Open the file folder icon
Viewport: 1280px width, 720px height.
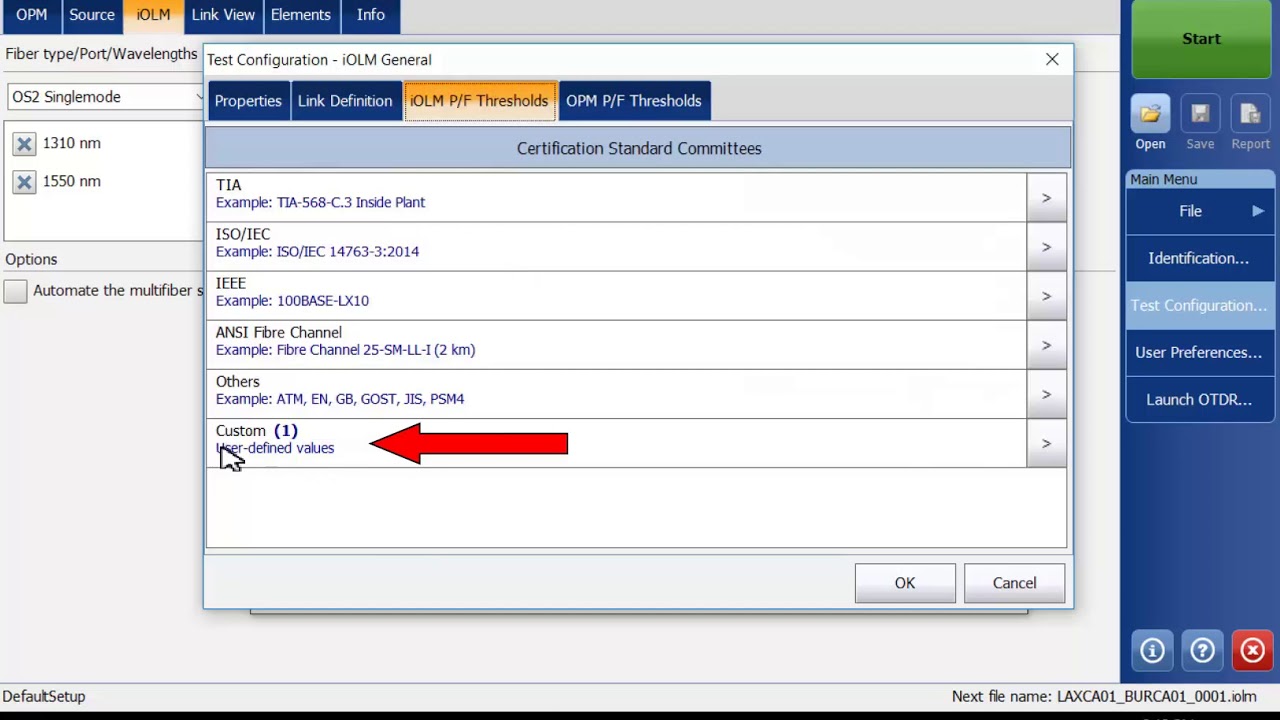click(x=1150, y=115)
